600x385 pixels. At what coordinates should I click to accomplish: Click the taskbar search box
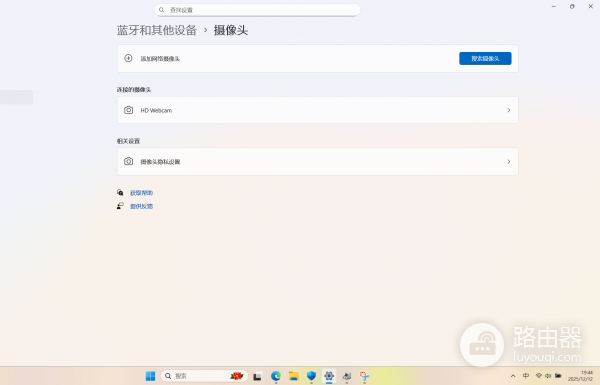tap(204, 376)
